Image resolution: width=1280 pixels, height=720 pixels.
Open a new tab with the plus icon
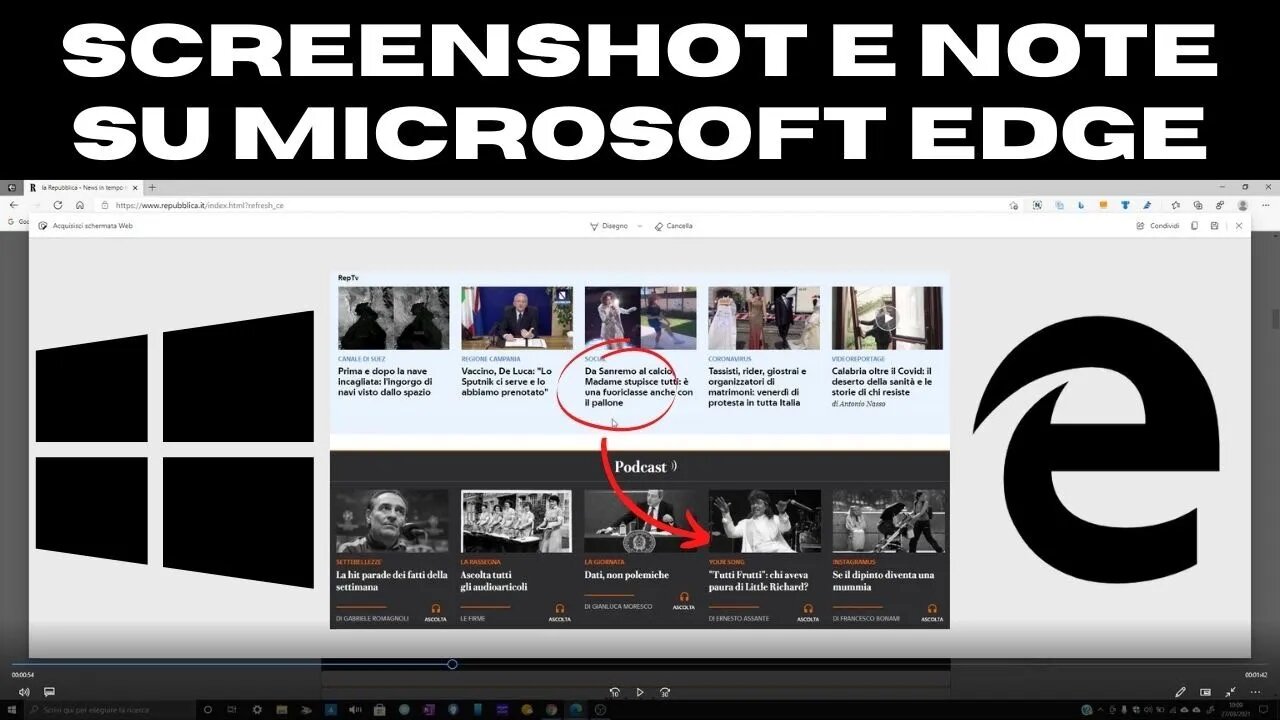pos(152,187)
